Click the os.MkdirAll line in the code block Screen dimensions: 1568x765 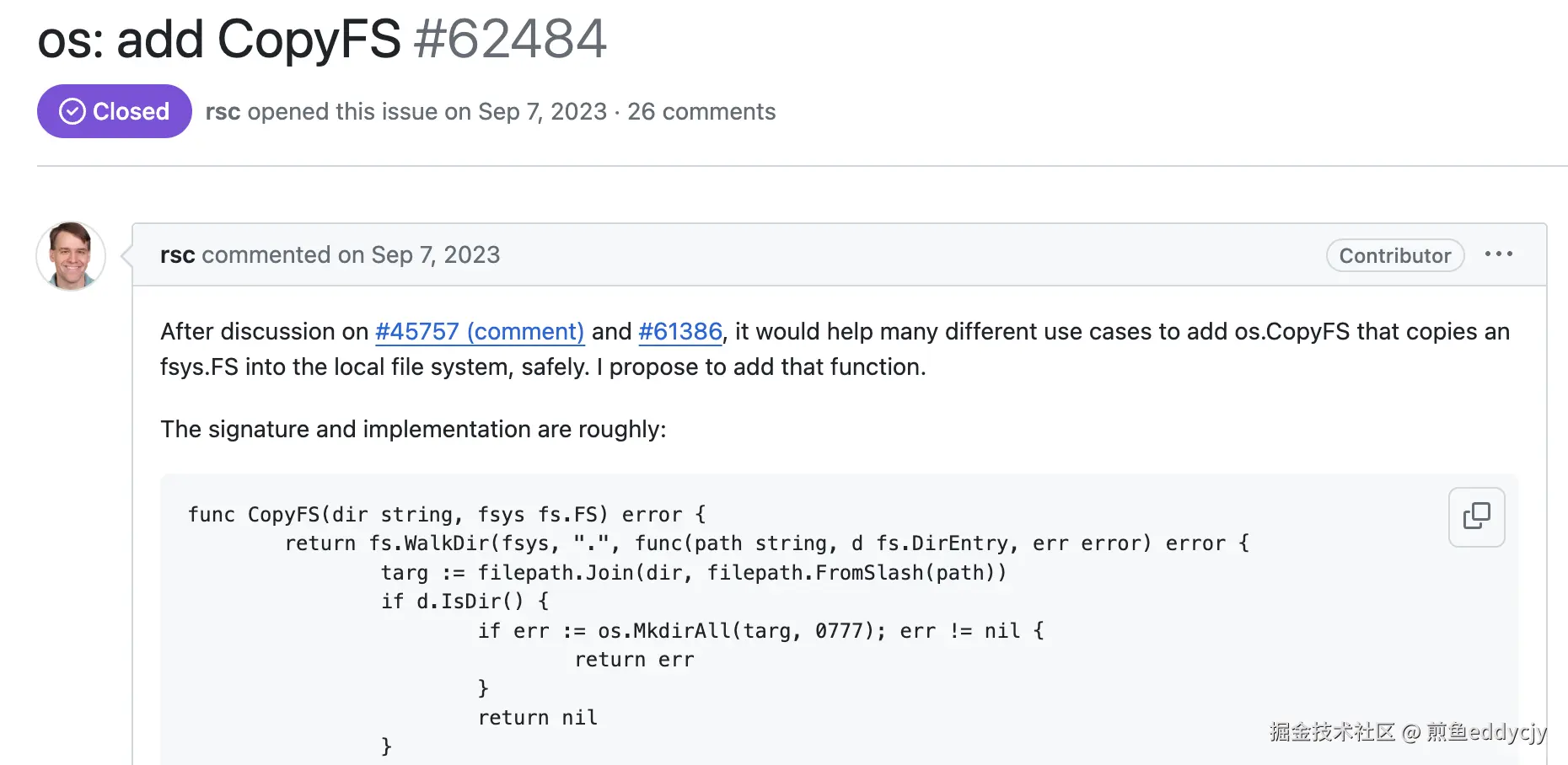pyautogui.click(x=760, y=630)
